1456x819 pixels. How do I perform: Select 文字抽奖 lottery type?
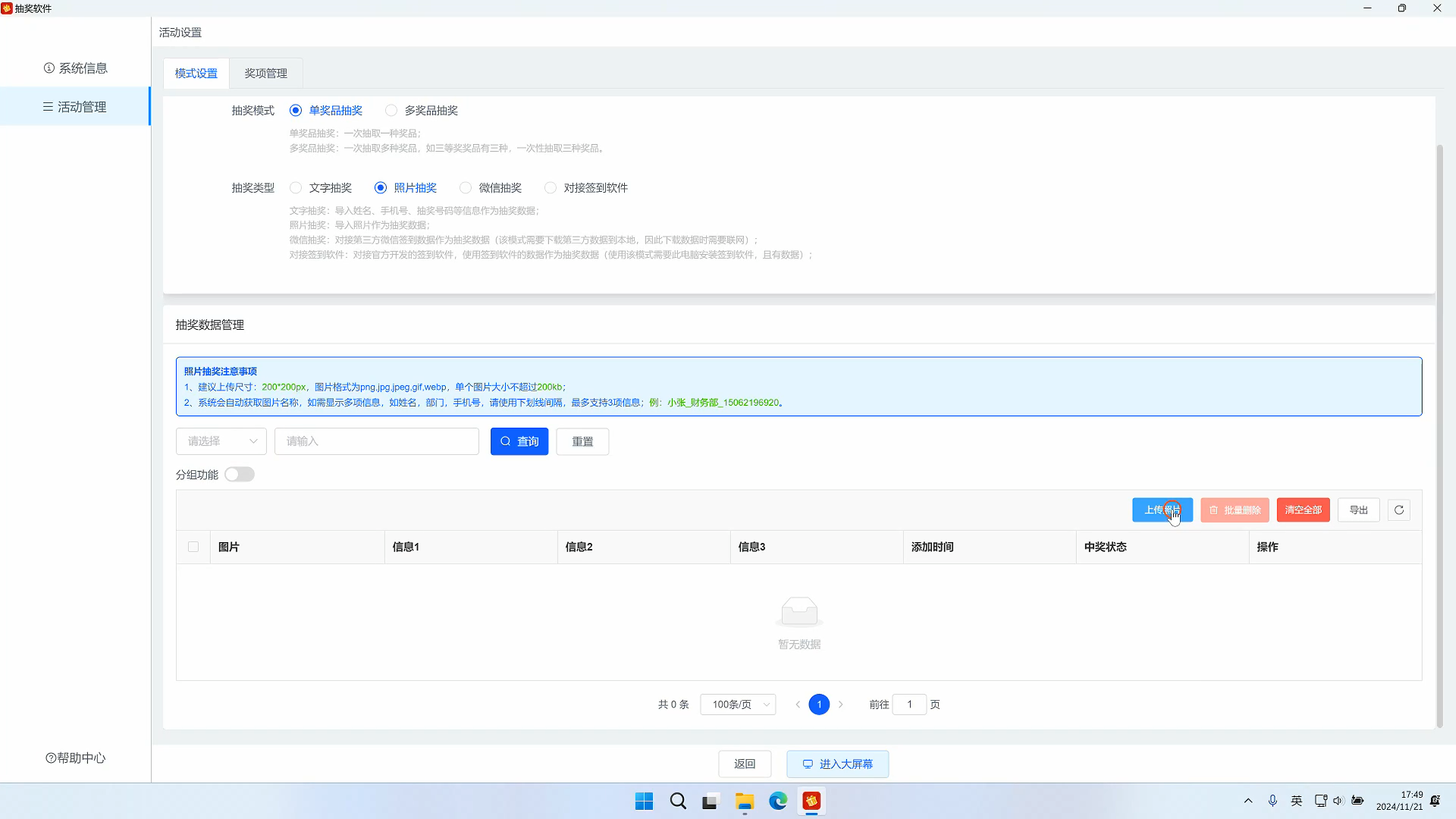click(296, 188)
